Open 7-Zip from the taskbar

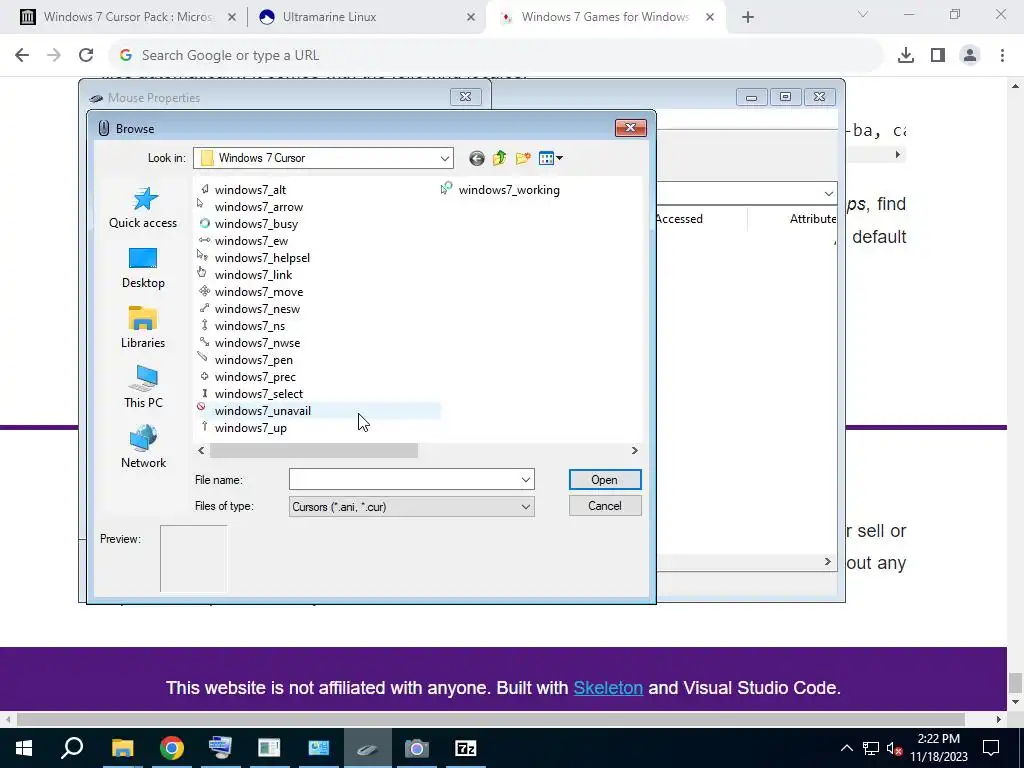[466, 748]
